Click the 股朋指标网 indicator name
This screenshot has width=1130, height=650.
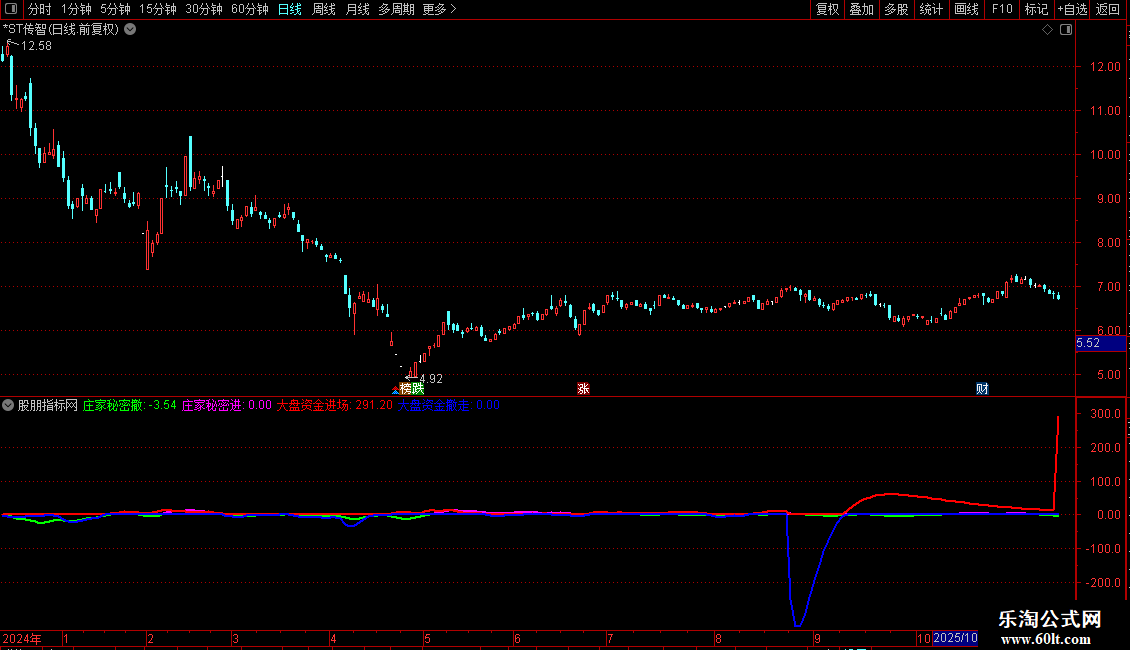point(48,406)
